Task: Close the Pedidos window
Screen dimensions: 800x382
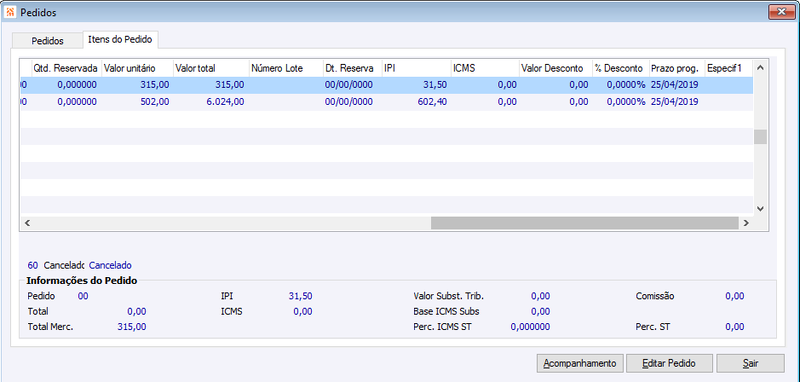Action: [x=781, y=12]
